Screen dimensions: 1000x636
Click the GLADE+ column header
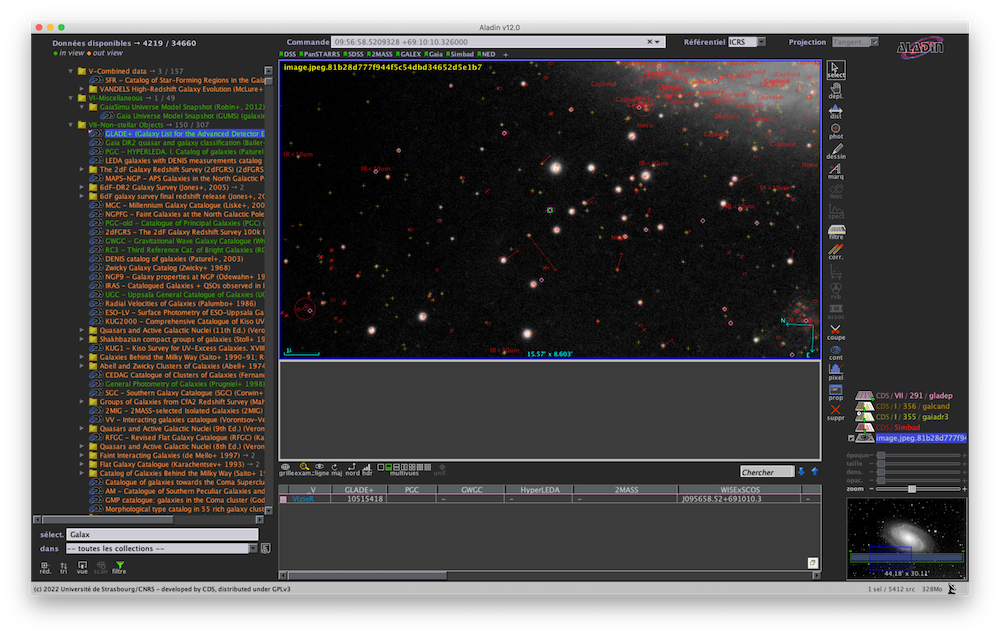coord(359,490)
